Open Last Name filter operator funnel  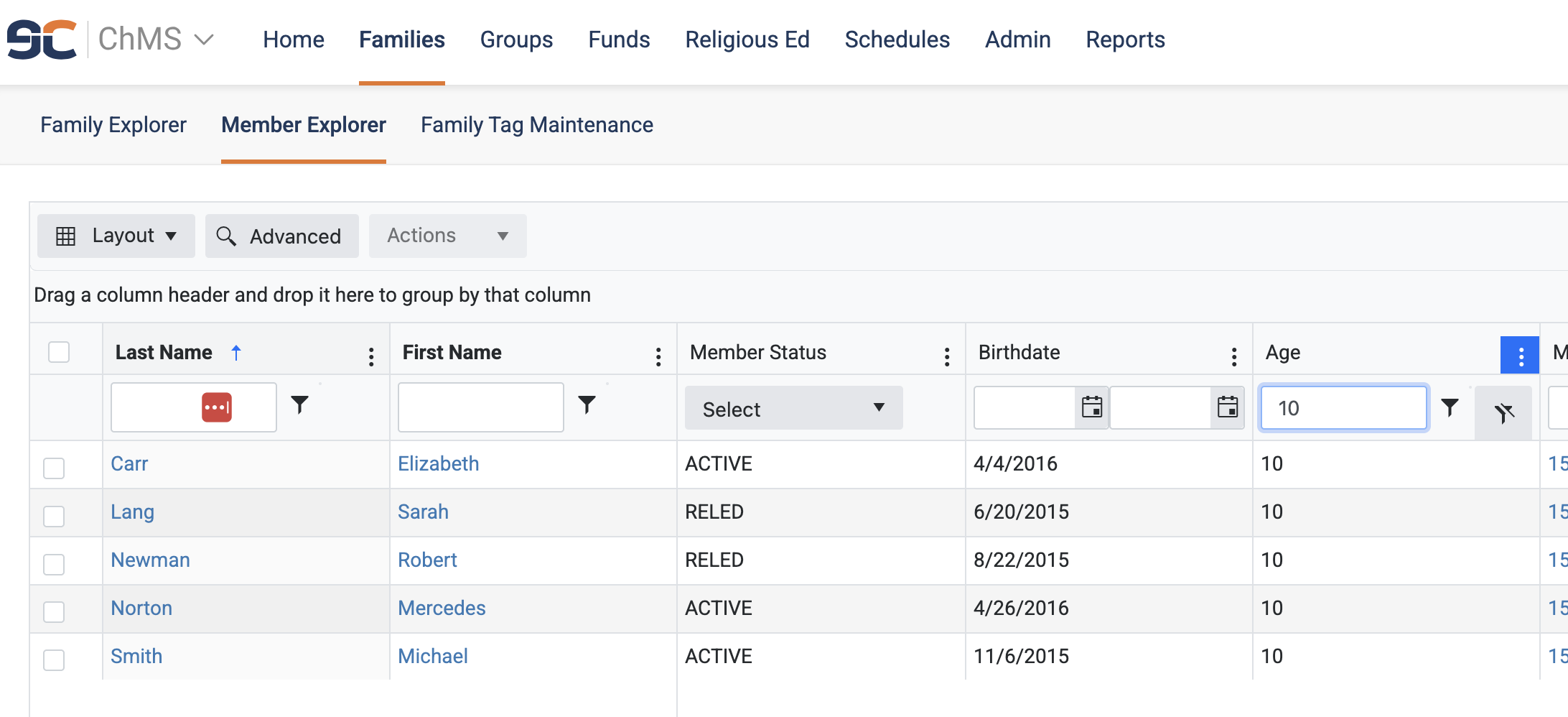(x=300, y=405)
